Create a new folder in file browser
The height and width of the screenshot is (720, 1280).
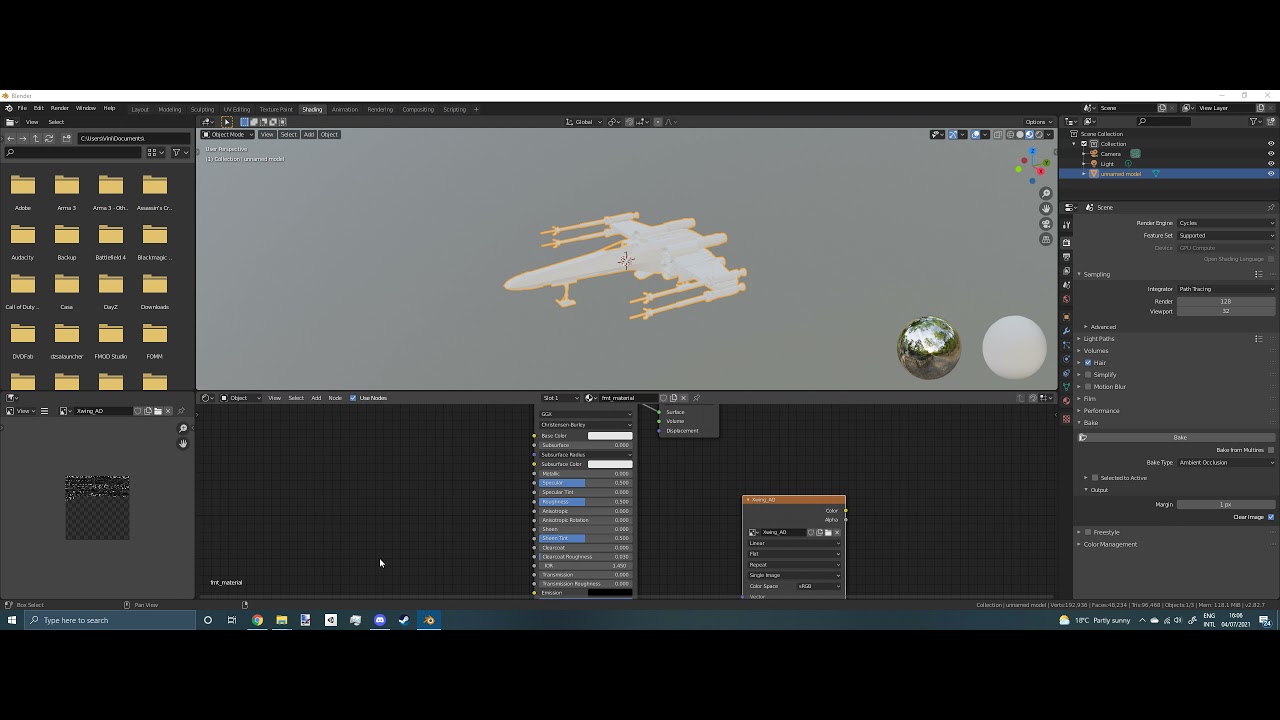tap(66, 138)
